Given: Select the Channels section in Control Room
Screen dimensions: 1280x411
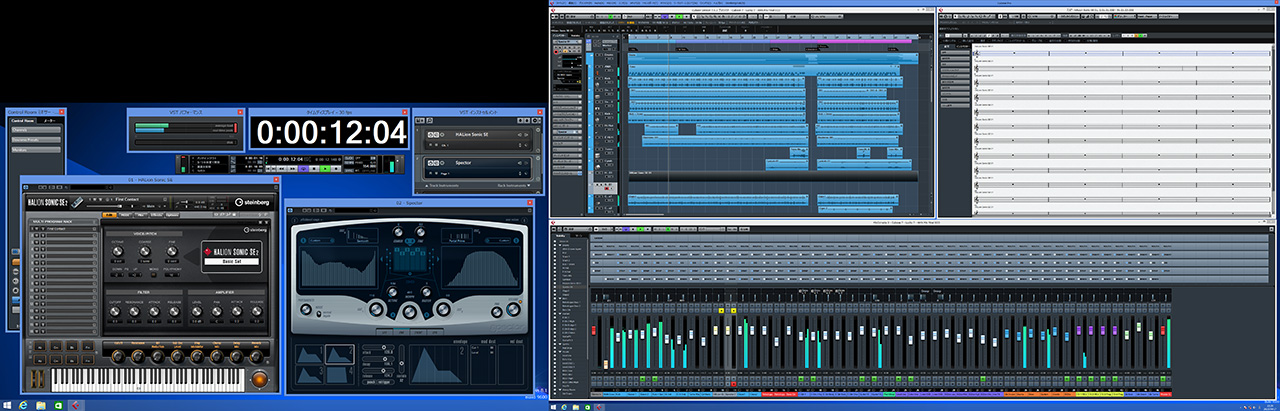Looking at the screenshot, I should click(34, 130).
